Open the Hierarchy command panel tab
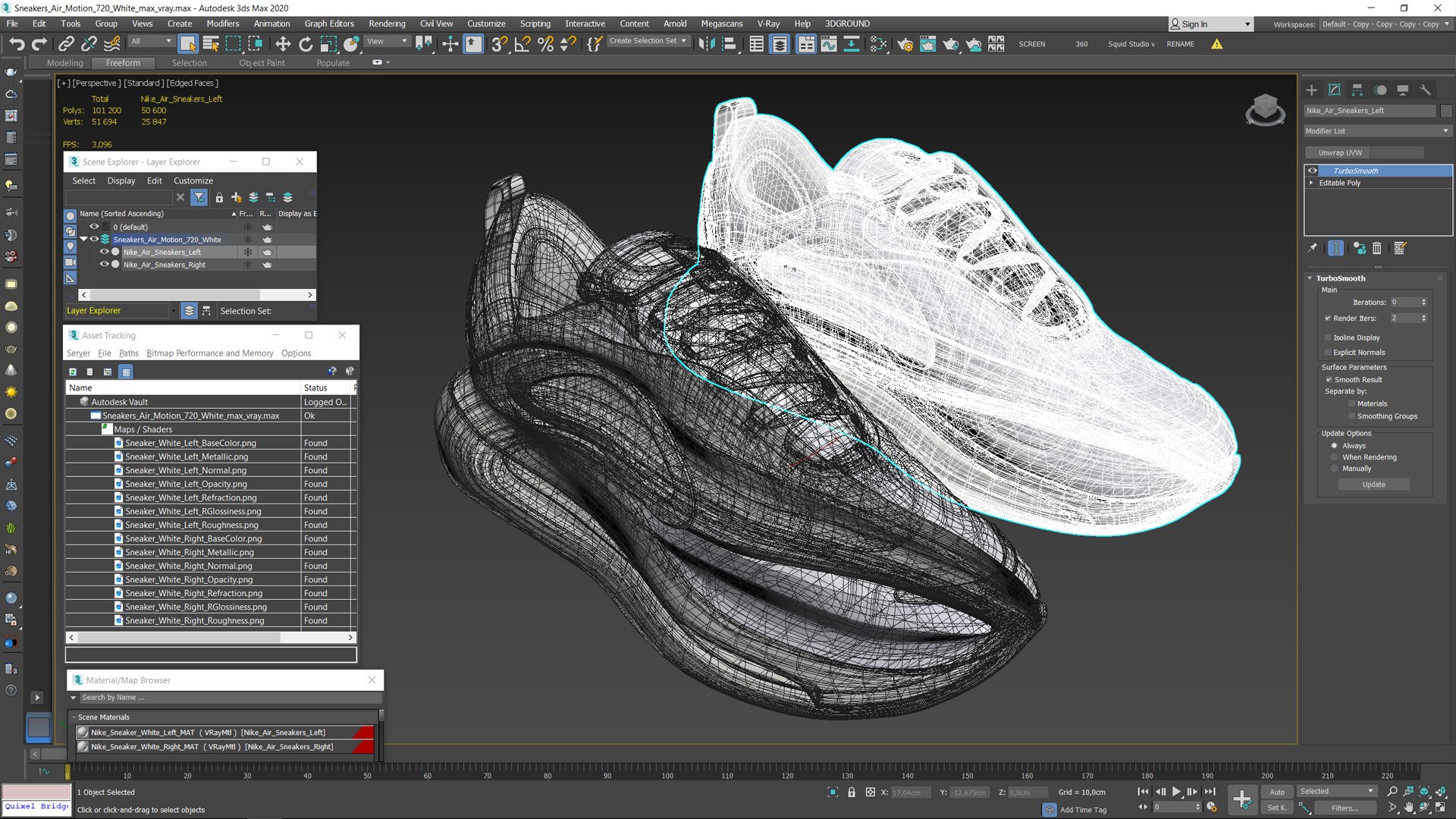This screenshot has height=819, width=1456. pos(1357,89)
